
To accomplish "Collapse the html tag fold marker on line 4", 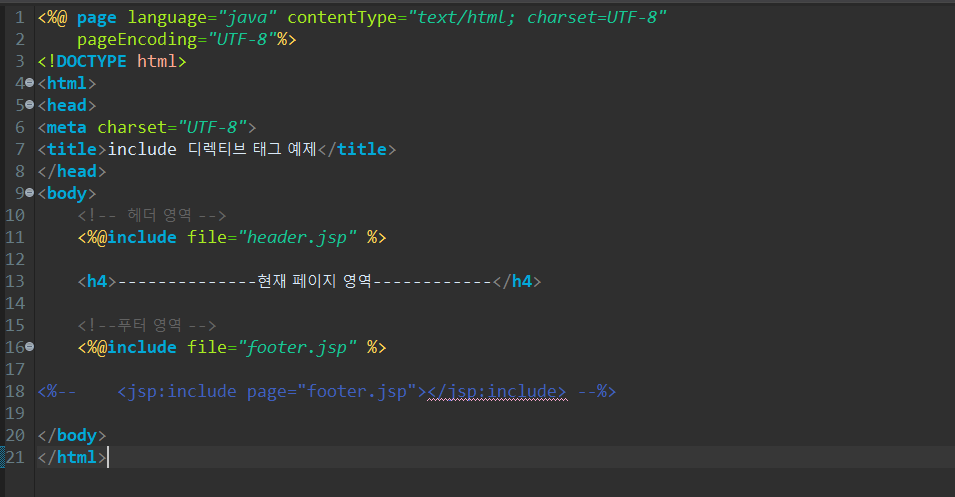I will click(x=29, y=83).
